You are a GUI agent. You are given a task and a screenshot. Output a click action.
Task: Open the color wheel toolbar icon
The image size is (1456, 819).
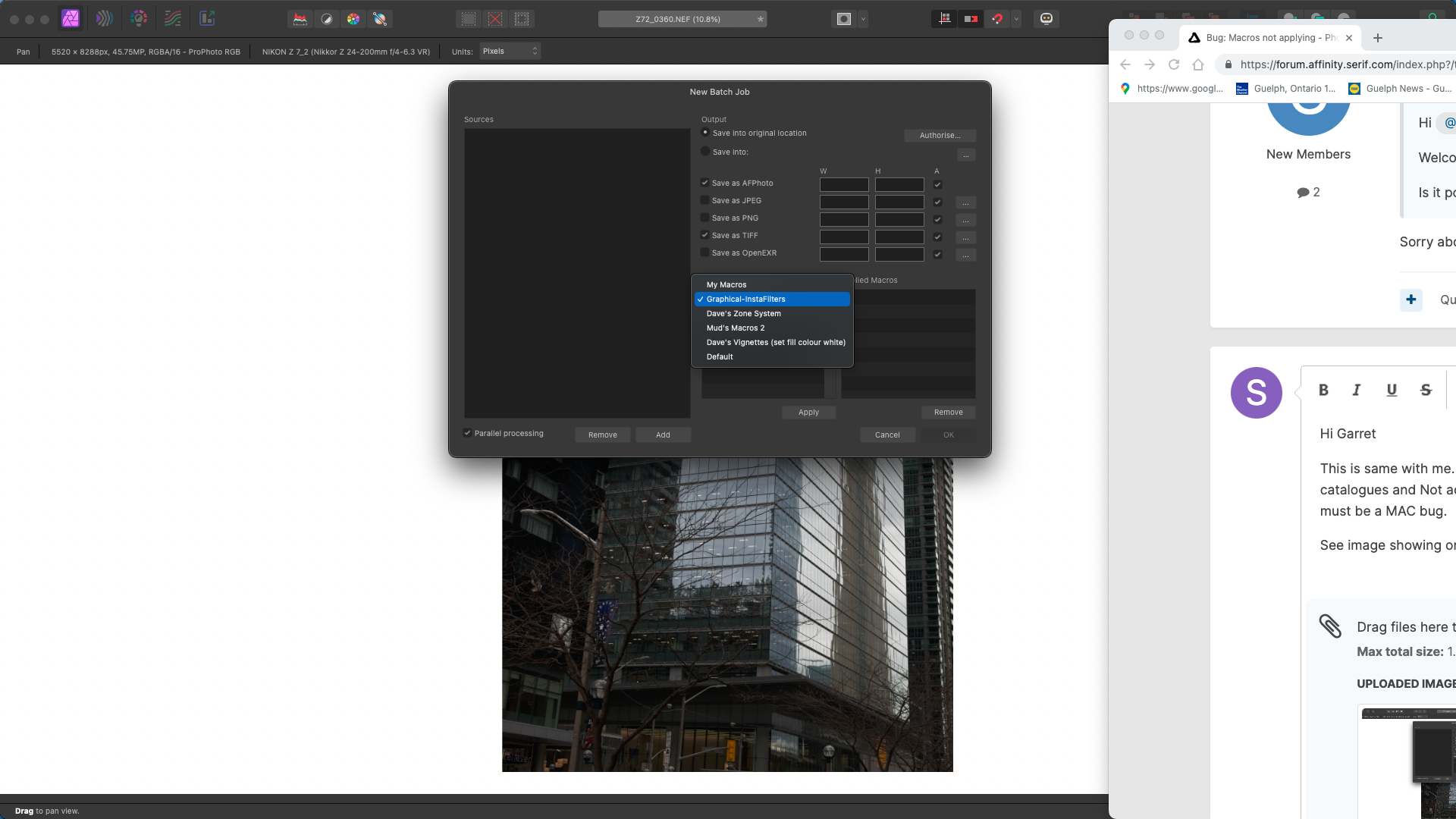(353, 18)
